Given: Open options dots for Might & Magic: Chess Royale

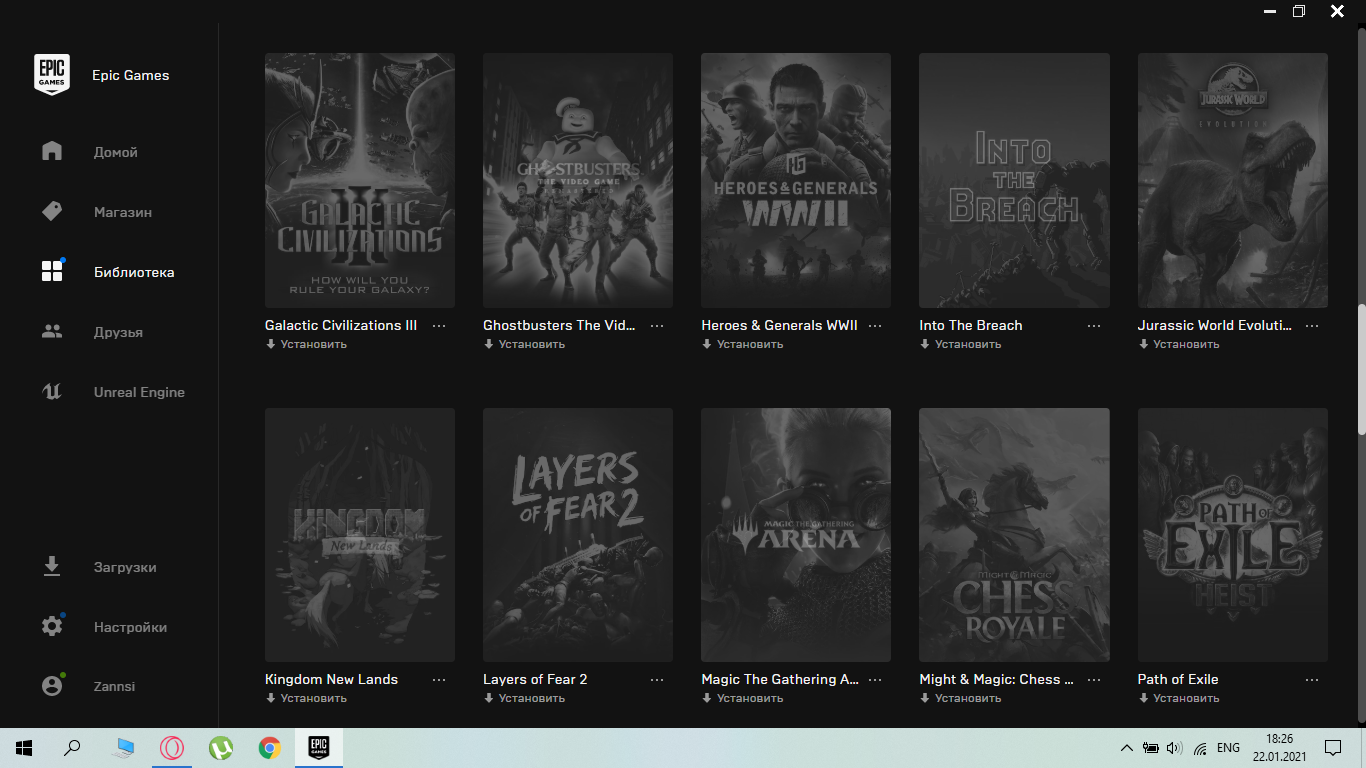Looking at the screenshot, I should [1094, 680].
